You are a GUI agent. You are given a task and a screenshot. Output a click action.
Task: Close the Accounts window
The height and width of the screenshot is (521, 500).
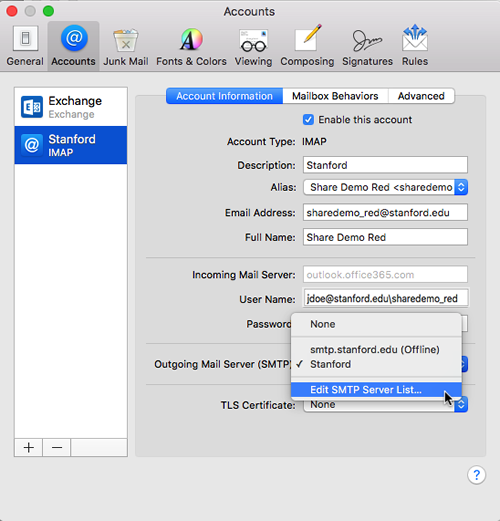[x=12, y=11]
